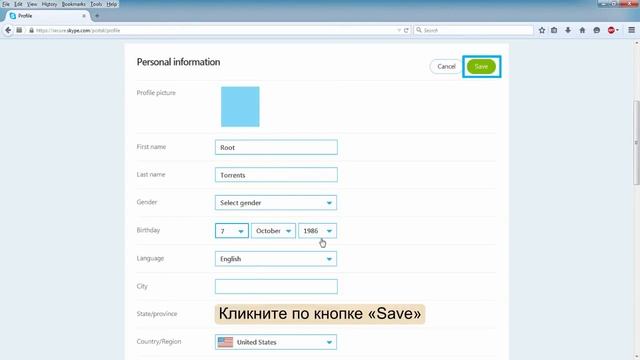This screenshot has height=360, width=640.
Task: Click the reload page icon
Action: pos(406,30)
